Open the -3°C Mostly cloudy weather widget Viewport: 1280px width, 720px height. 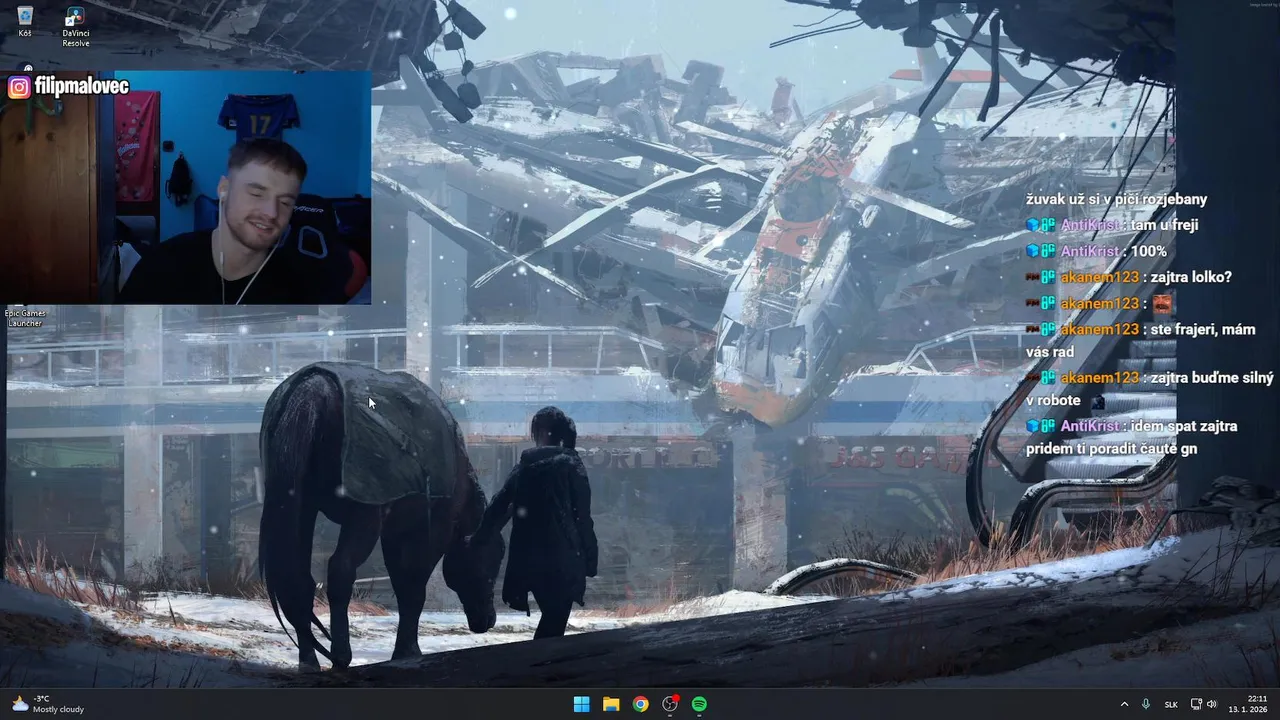click(x=47, y=704)
